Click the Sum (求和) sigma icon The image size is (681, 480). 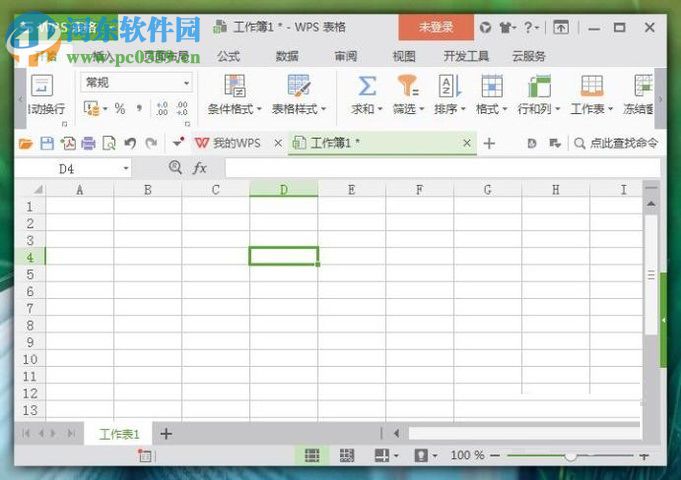point(367,86)
